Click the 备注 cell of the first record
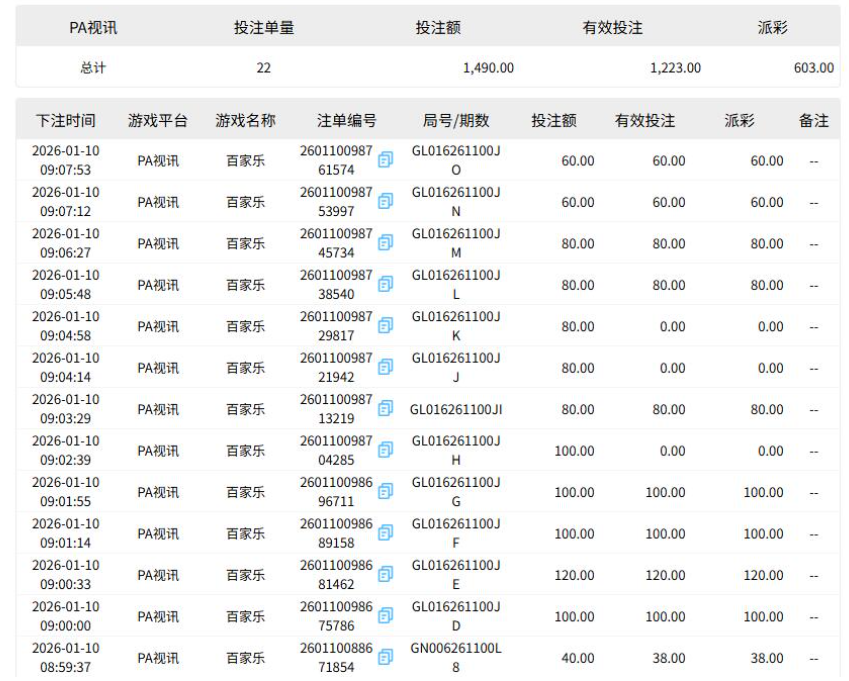The height and width of the screenshot is (681, 849). point(816,160)
